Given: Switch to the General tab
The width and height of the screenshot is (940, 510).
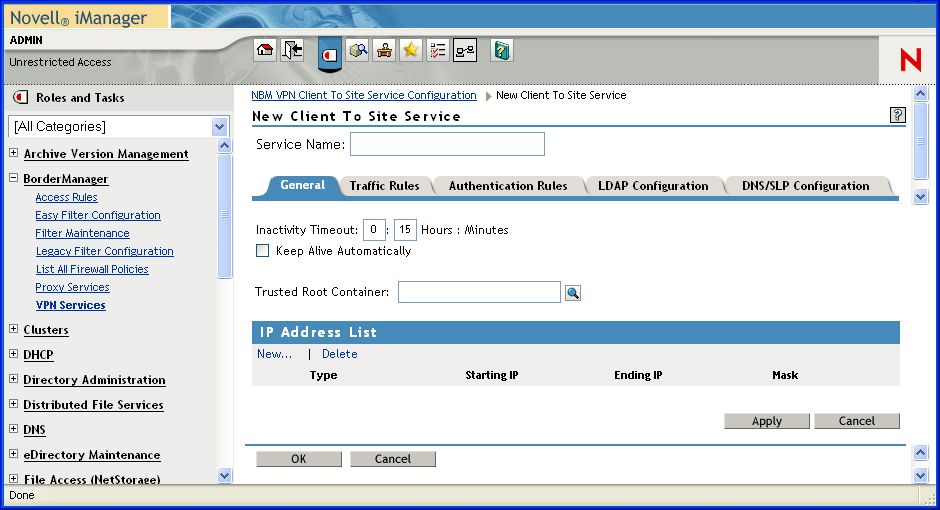Looking at the screenshot, I should (302, 185).
